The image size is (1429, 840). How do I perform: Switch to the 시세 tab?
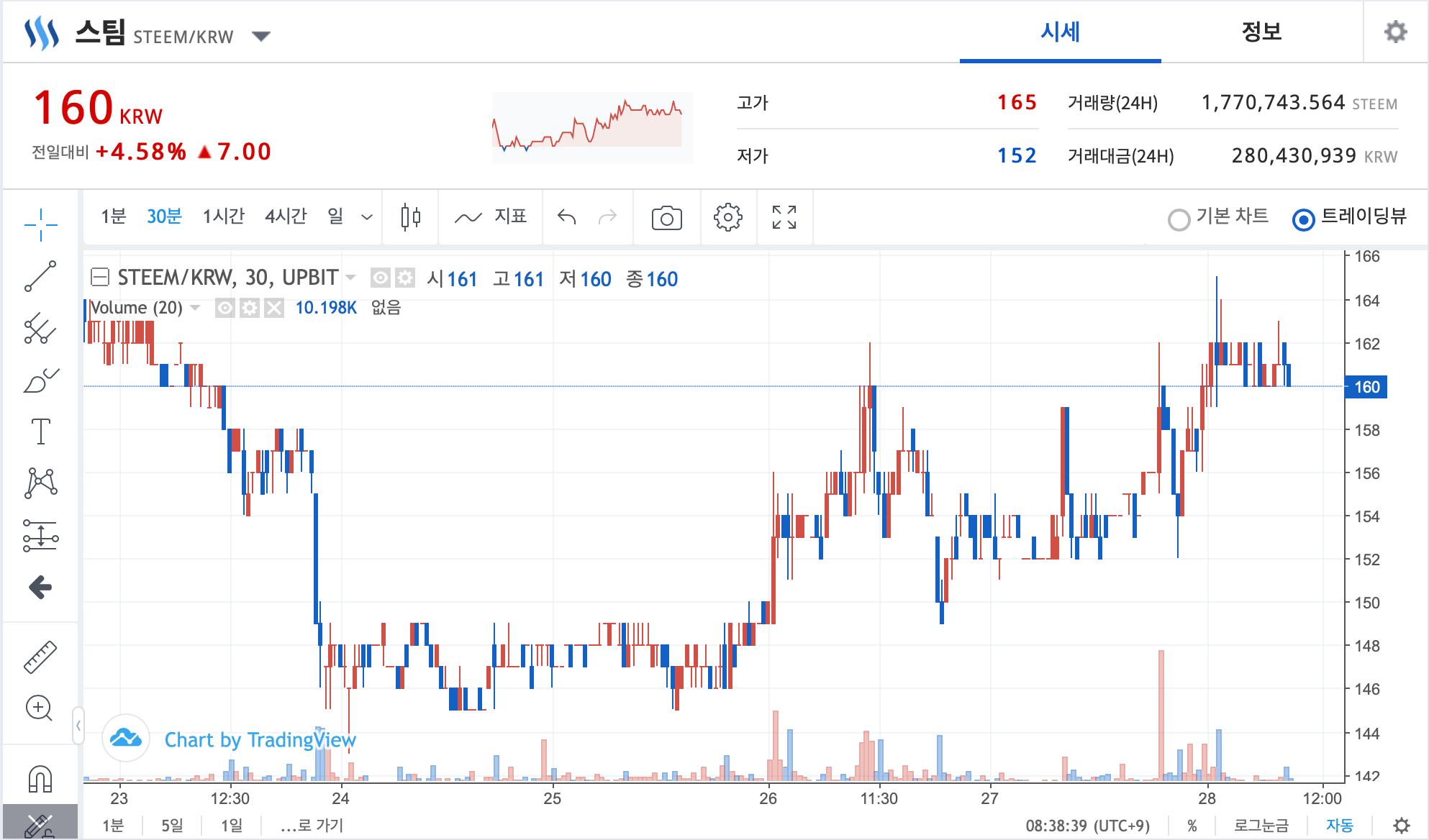click(1060, 32)
